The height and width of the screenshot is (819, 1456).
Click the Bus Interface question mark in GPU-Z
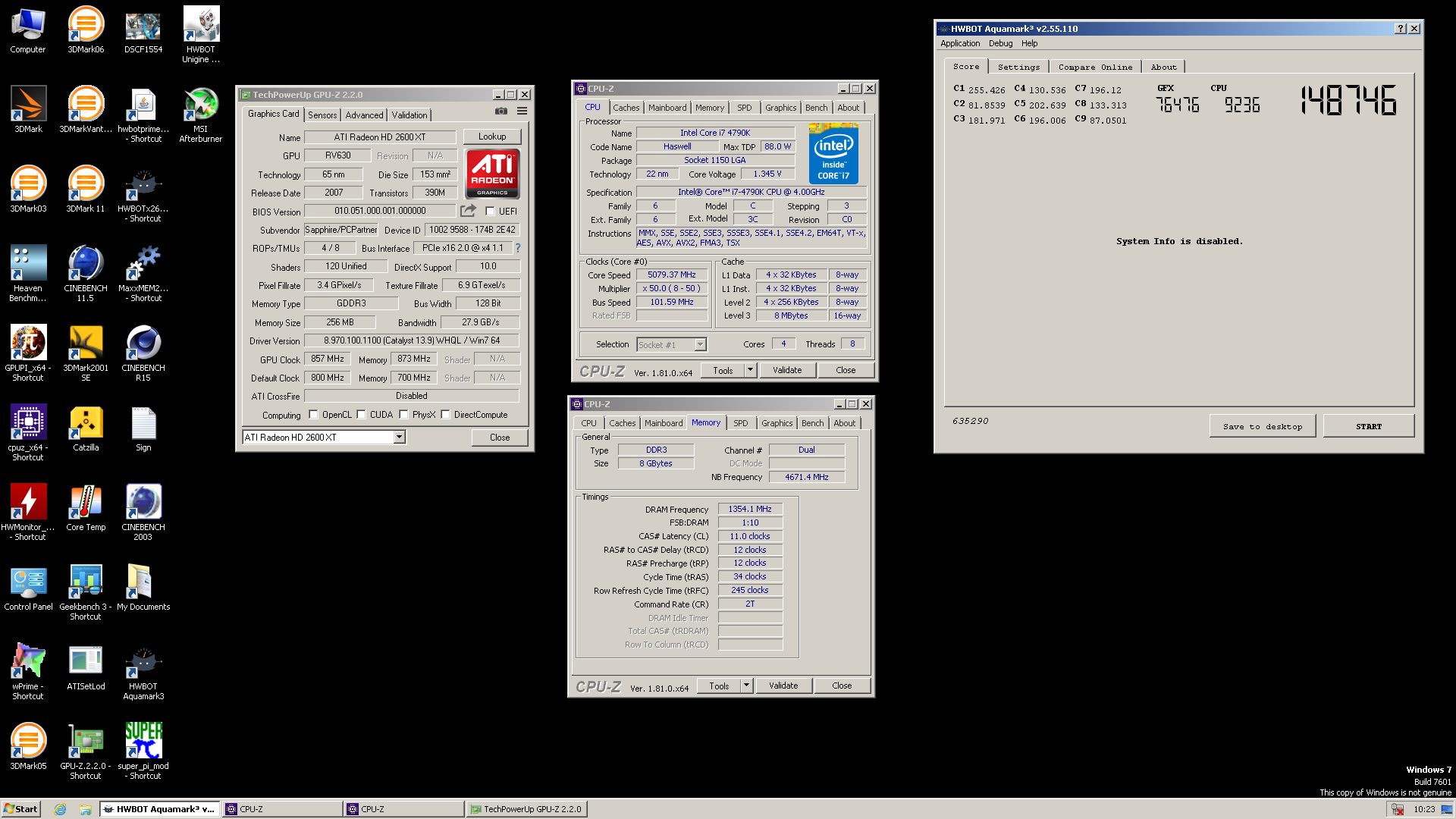518,248
